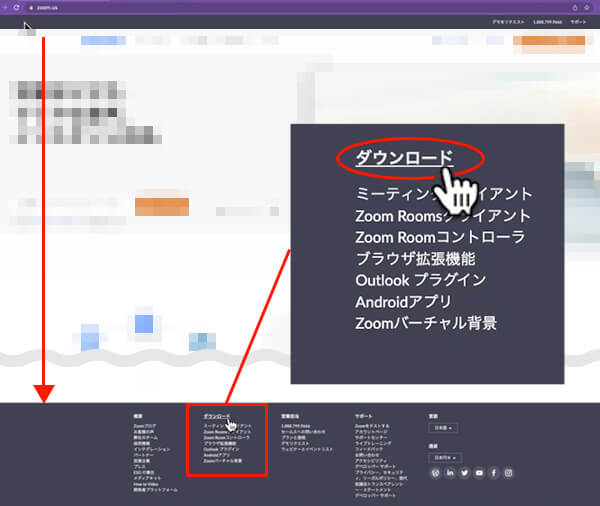Open Outlook プラグイン in the footer list
600x506 pixels.
click(x=221, y=449)
